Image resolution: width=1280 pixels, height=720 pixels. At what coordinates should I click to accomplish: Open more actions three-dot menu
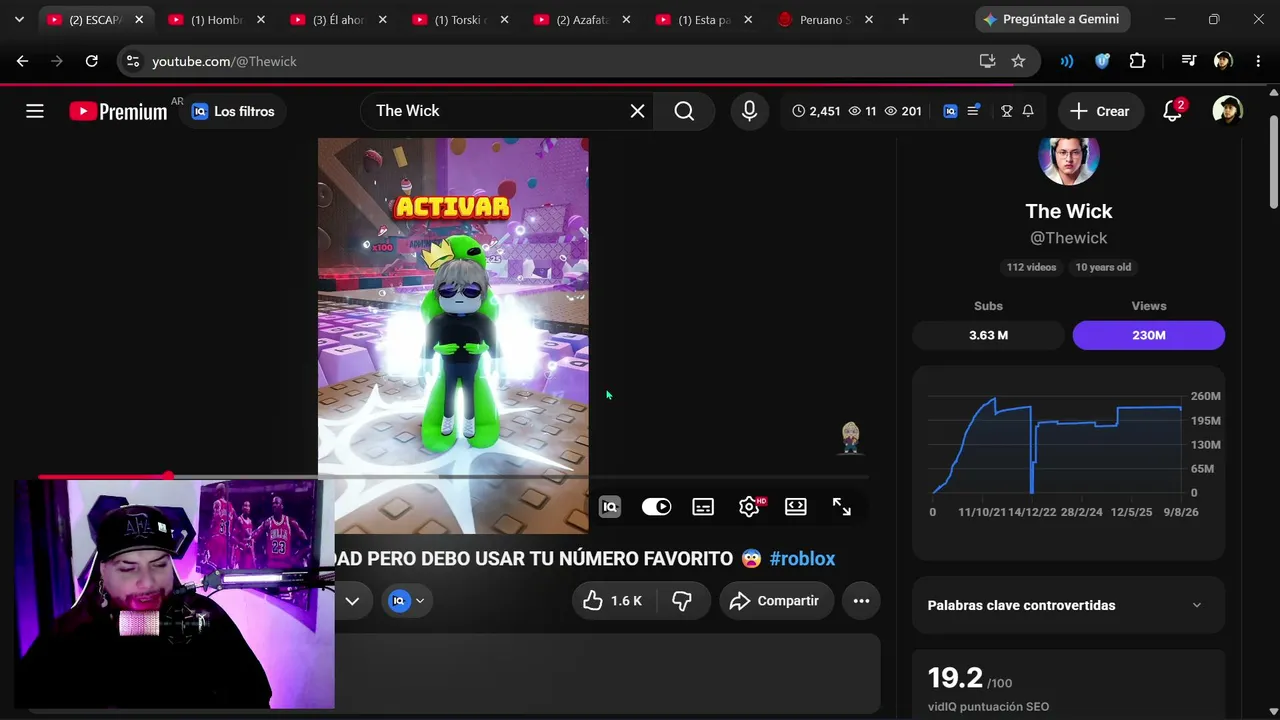click(861, 601)
